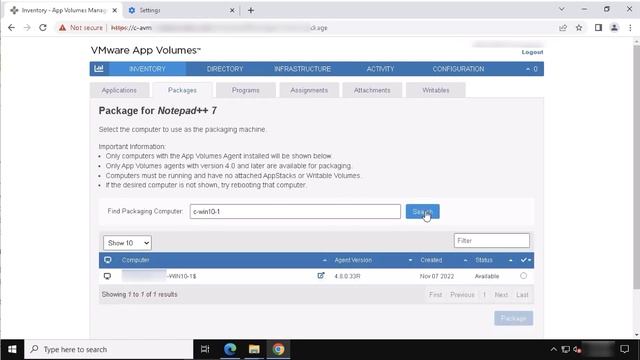Click the computer icon in WIN10-1$ row
640x360 pixels.
[107, 276]
